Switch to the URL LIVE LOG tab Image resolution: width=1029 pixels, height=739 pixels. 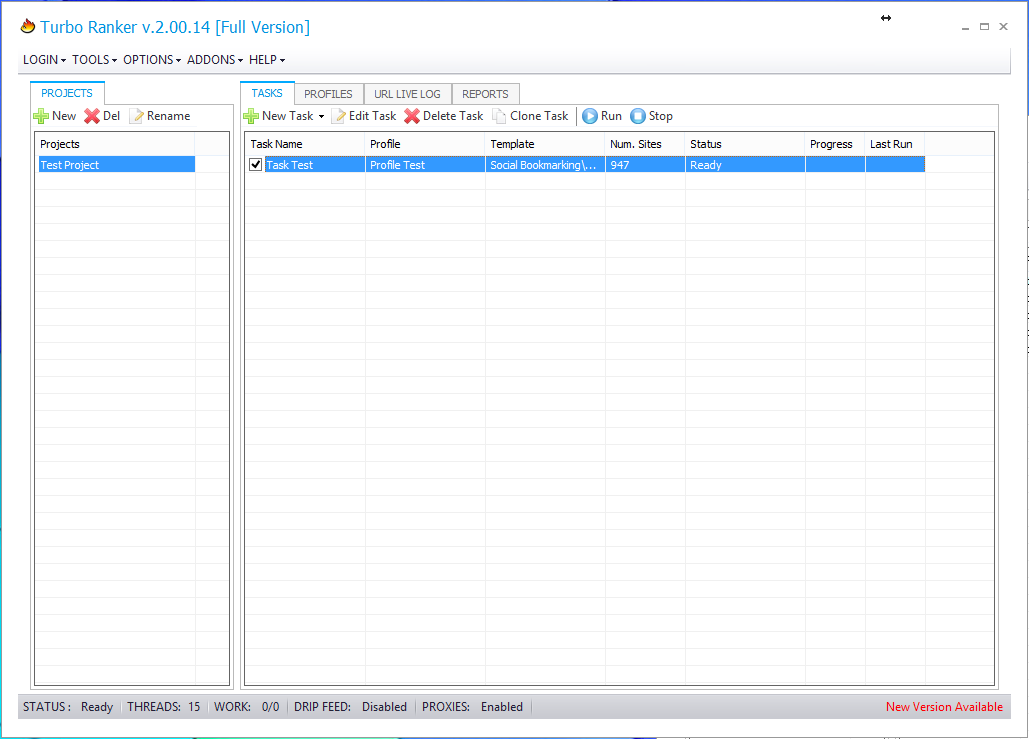point(407,94)
